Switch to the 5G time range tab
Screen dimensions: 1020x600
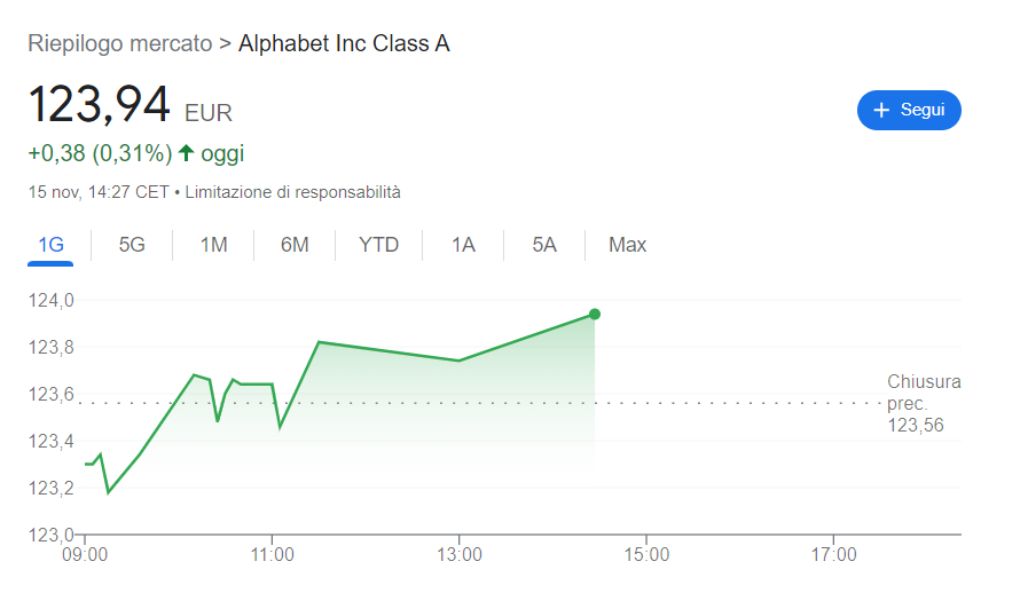[x=131, y=245]
